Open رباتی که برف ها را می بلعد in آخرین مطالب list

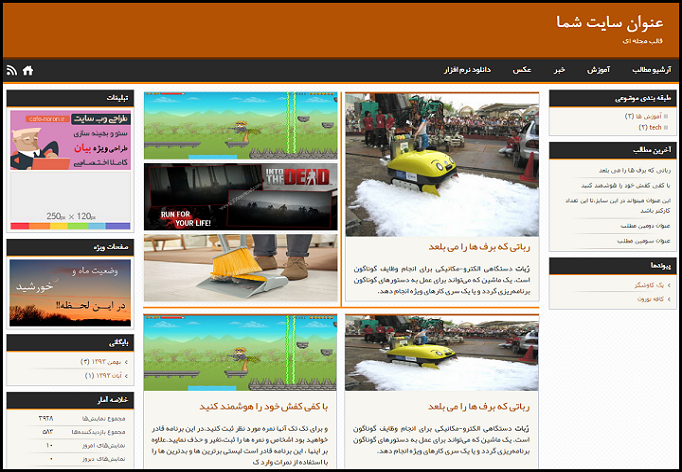pyautogui.click(x=634, y=171)
